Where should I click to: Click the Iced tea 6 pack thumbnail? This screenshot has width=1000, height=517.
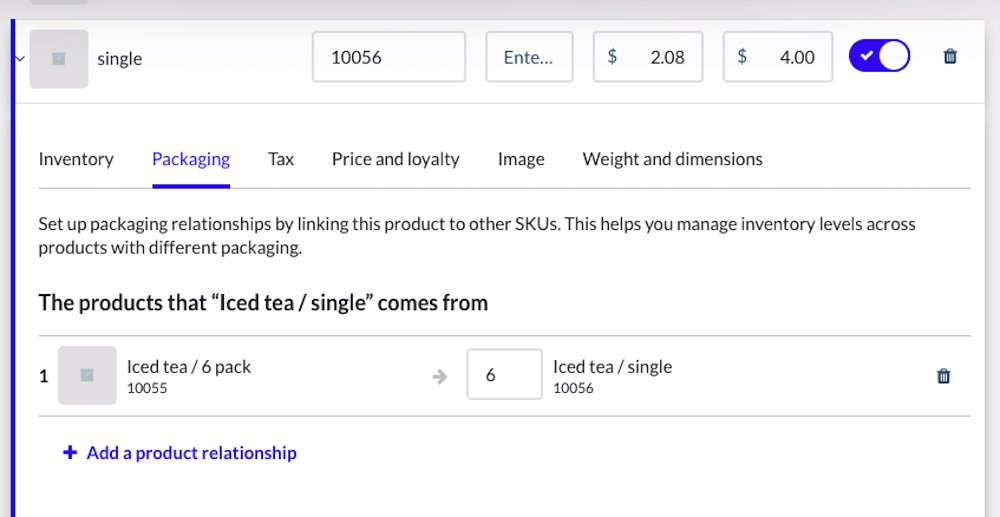[87, 375]
